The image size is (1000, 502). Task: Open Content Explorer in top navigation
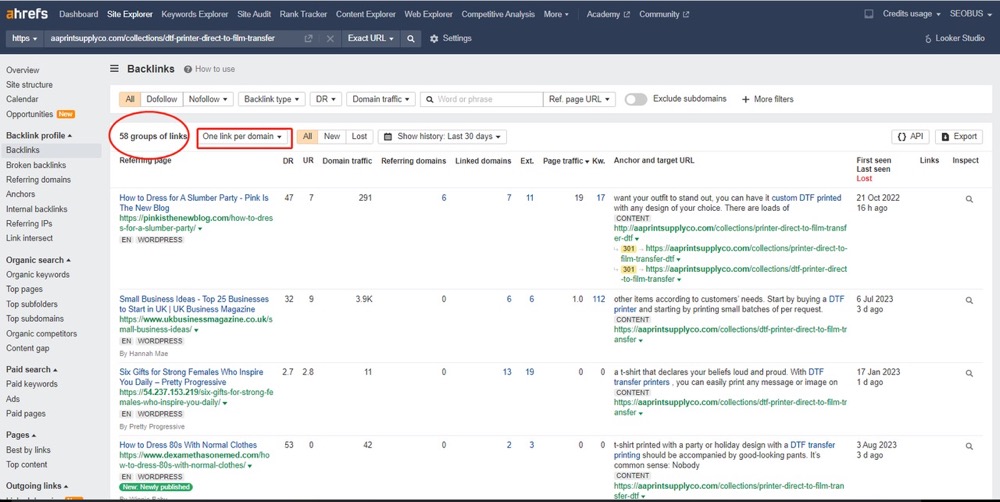365,14
